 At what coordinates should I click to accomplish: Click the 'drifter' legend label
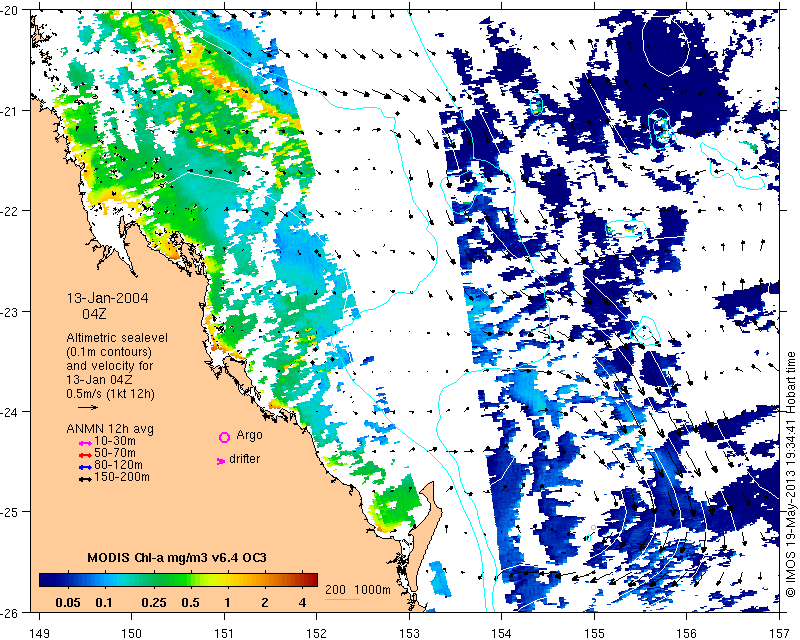[x=244, y=459]
